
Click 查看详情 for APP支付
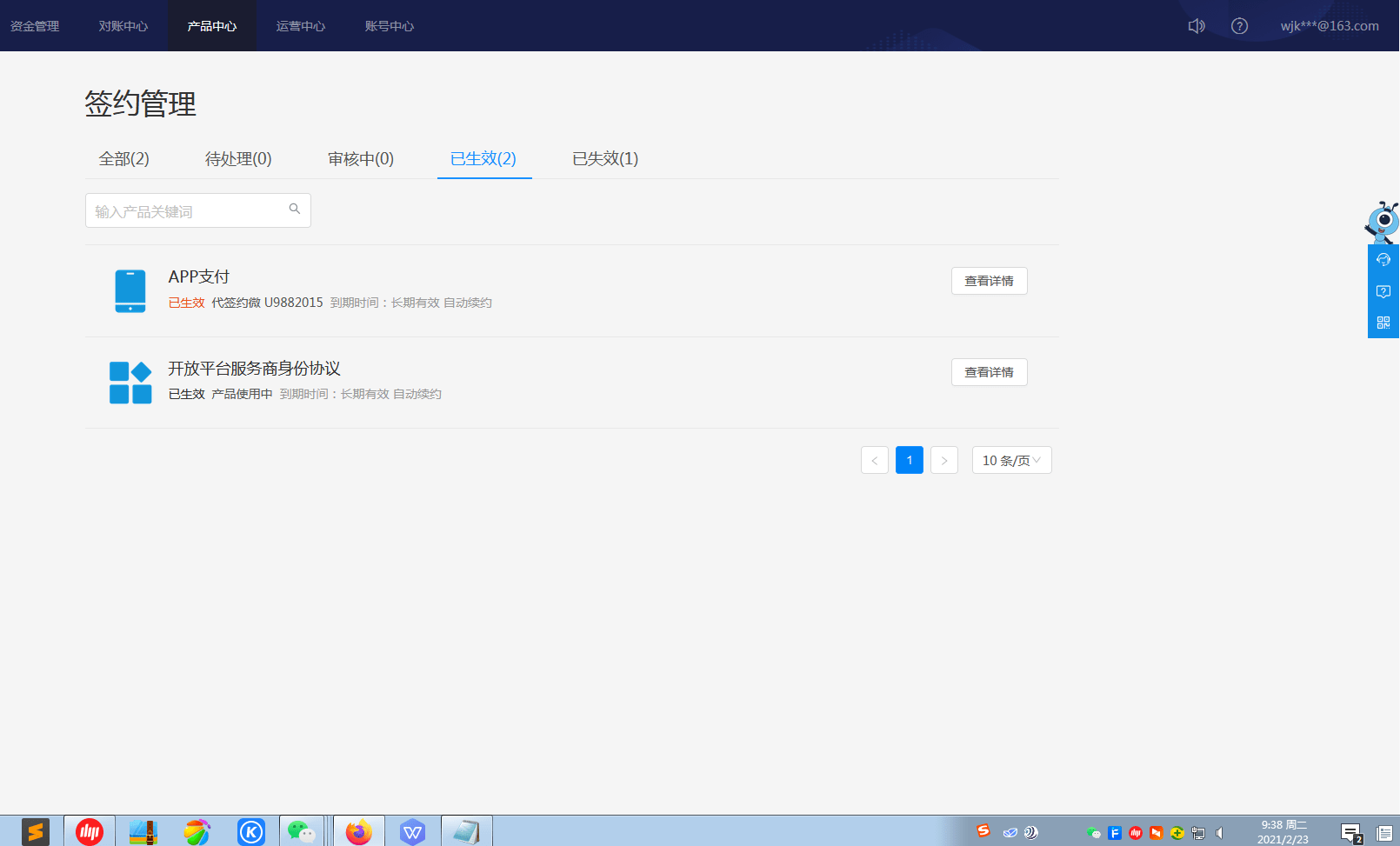coord(990,281)
